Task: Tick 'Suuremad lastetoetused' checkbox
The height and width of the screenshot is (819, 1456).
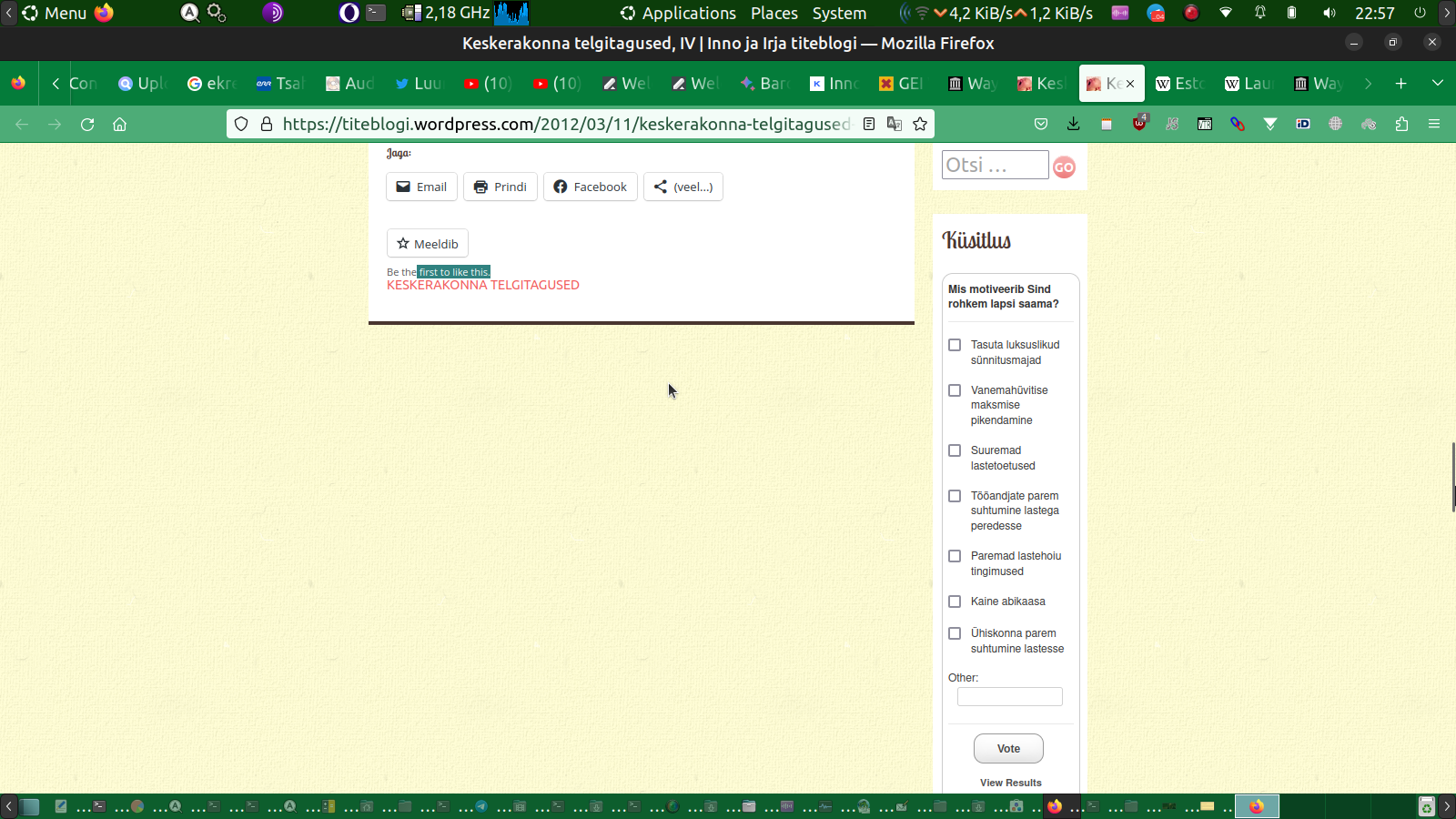Action: tap(955, 450)
